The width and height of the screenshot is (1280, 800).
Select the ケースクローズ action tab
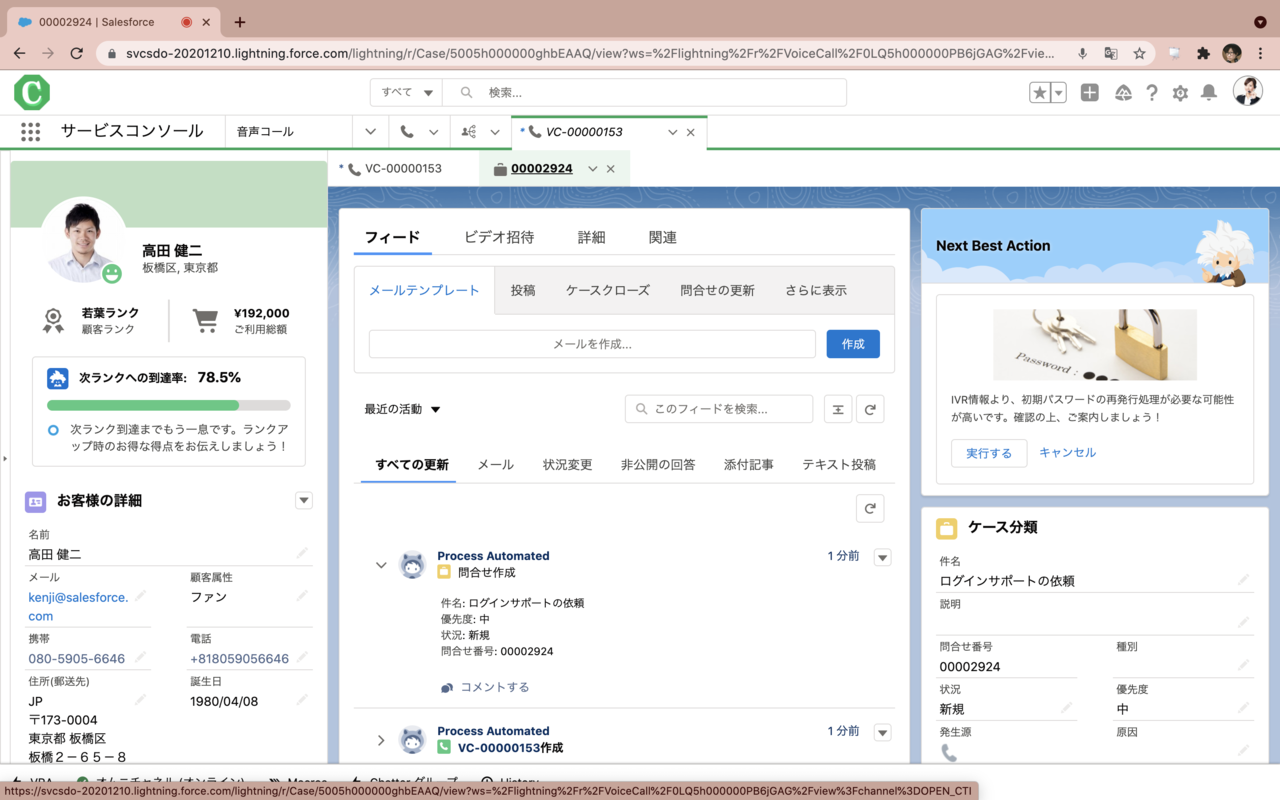(607, 290)
